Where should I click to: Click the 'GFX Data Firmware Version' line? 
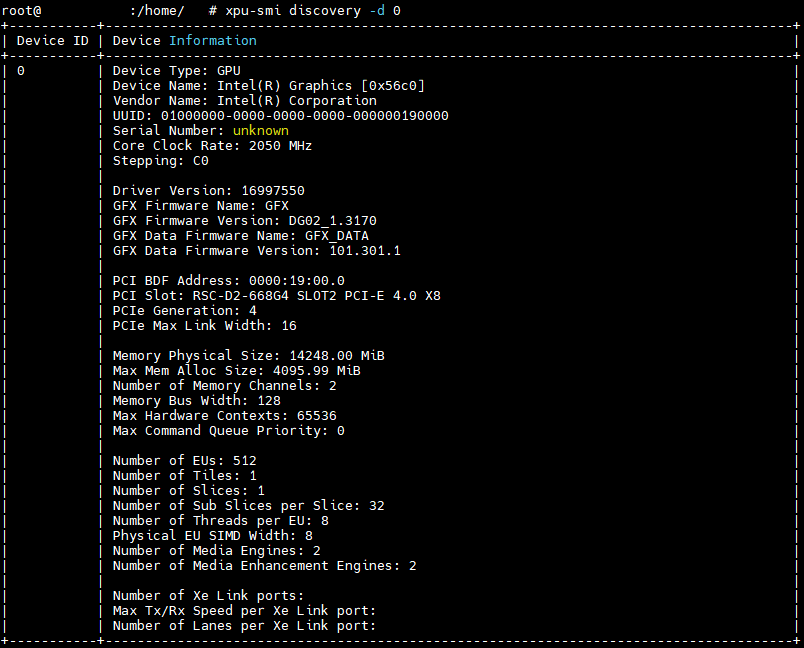[x=256, y=251]
